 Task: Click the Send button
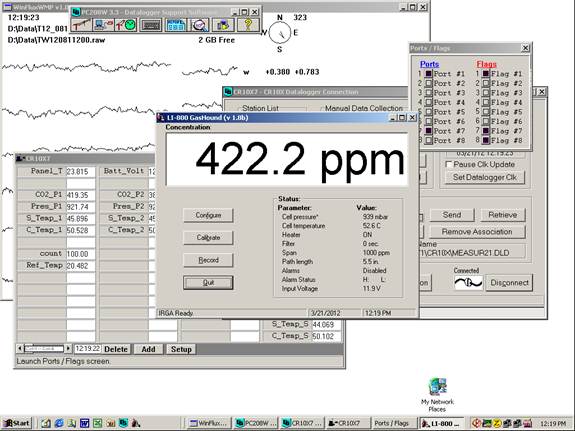pos(452,215)
